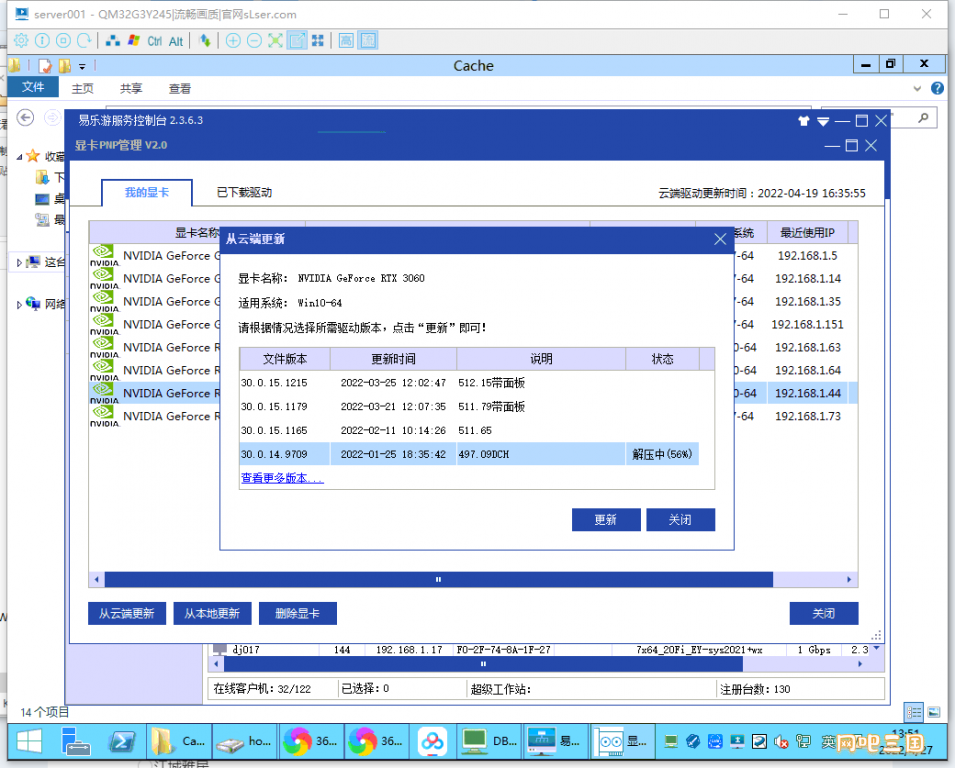Select GPU row with IP 192.168.1.151

(473, 325)
